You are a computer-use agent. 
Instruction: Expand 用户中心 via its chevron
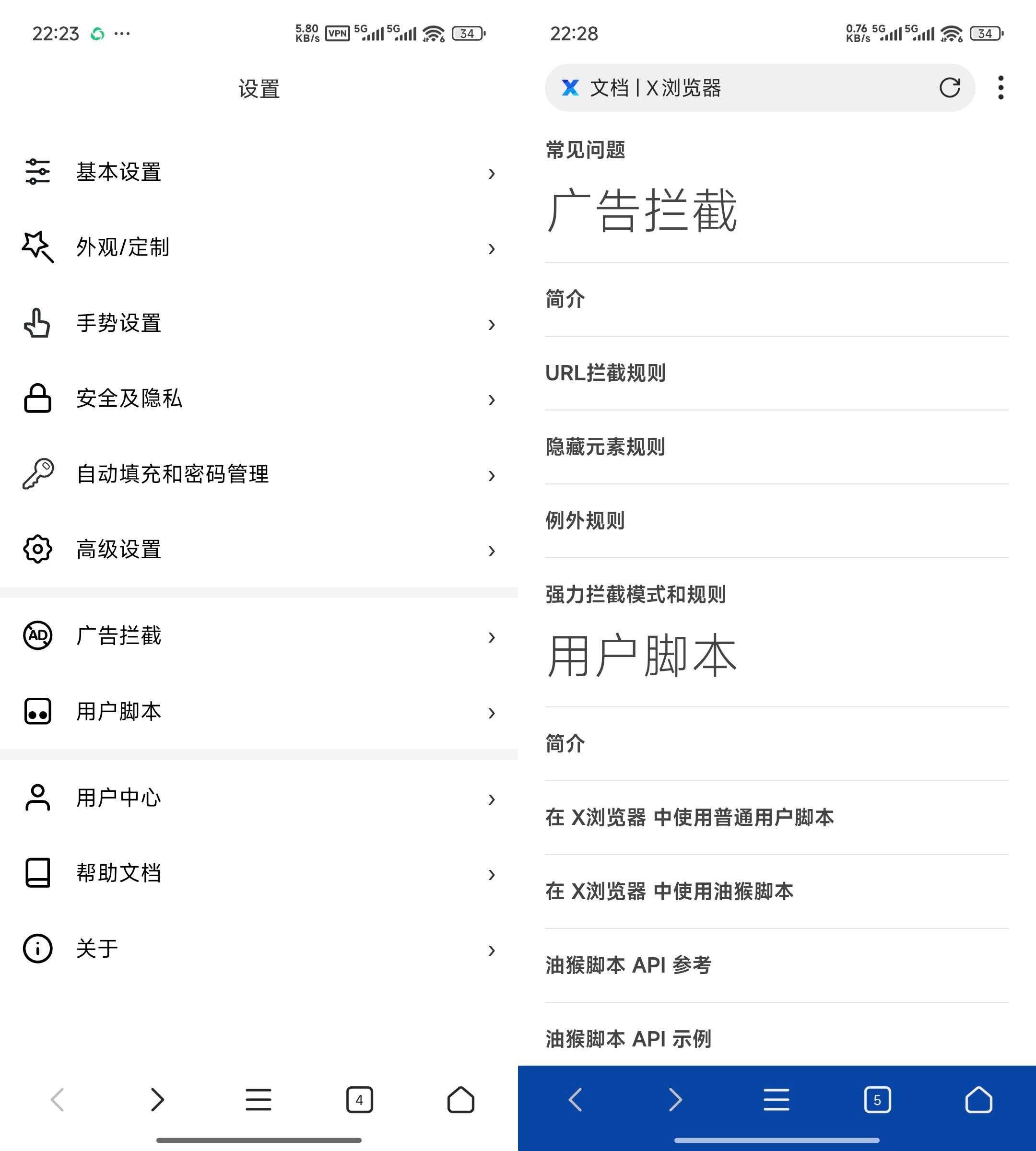492,799
